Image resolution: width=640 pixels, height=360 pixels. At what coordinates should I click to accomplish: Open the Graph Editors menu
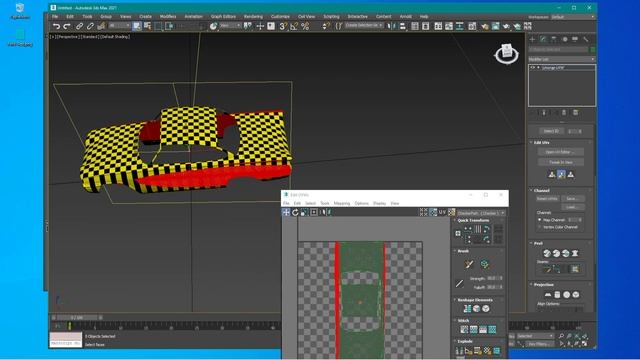click(x=223, y=17)
